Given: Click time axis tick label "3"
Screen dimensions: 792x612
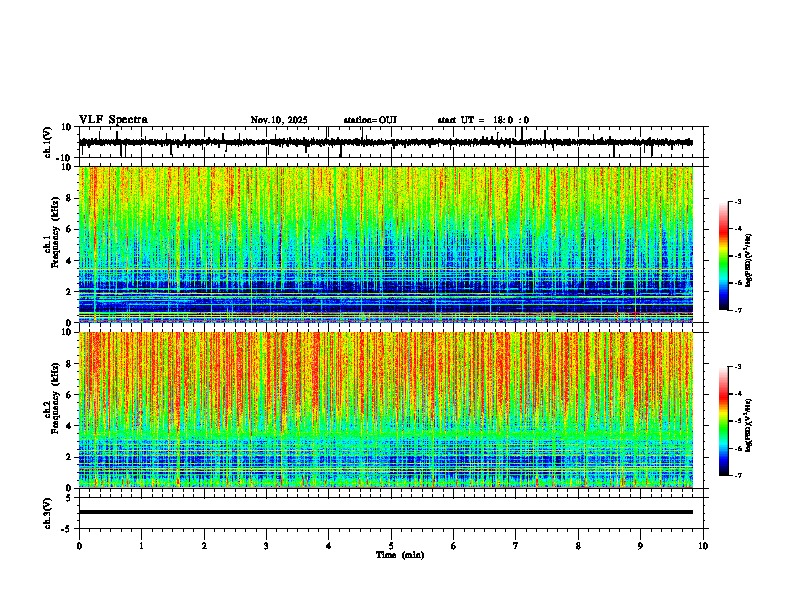Looking at the screenshot, I should point(266,546).
